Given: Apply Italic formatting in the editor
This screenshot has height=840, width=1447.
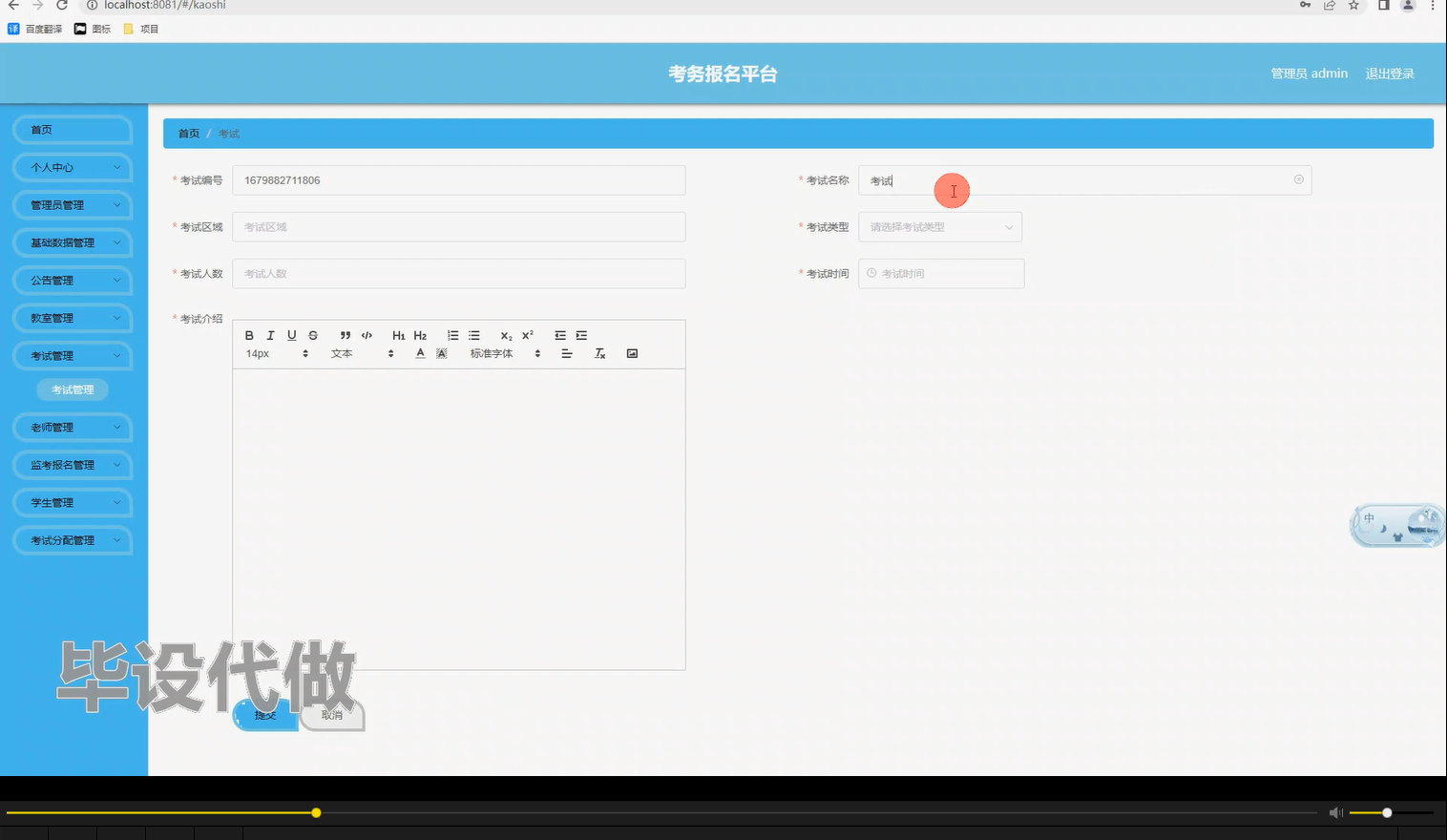Looking at the screenshot, I should (270, 335).
